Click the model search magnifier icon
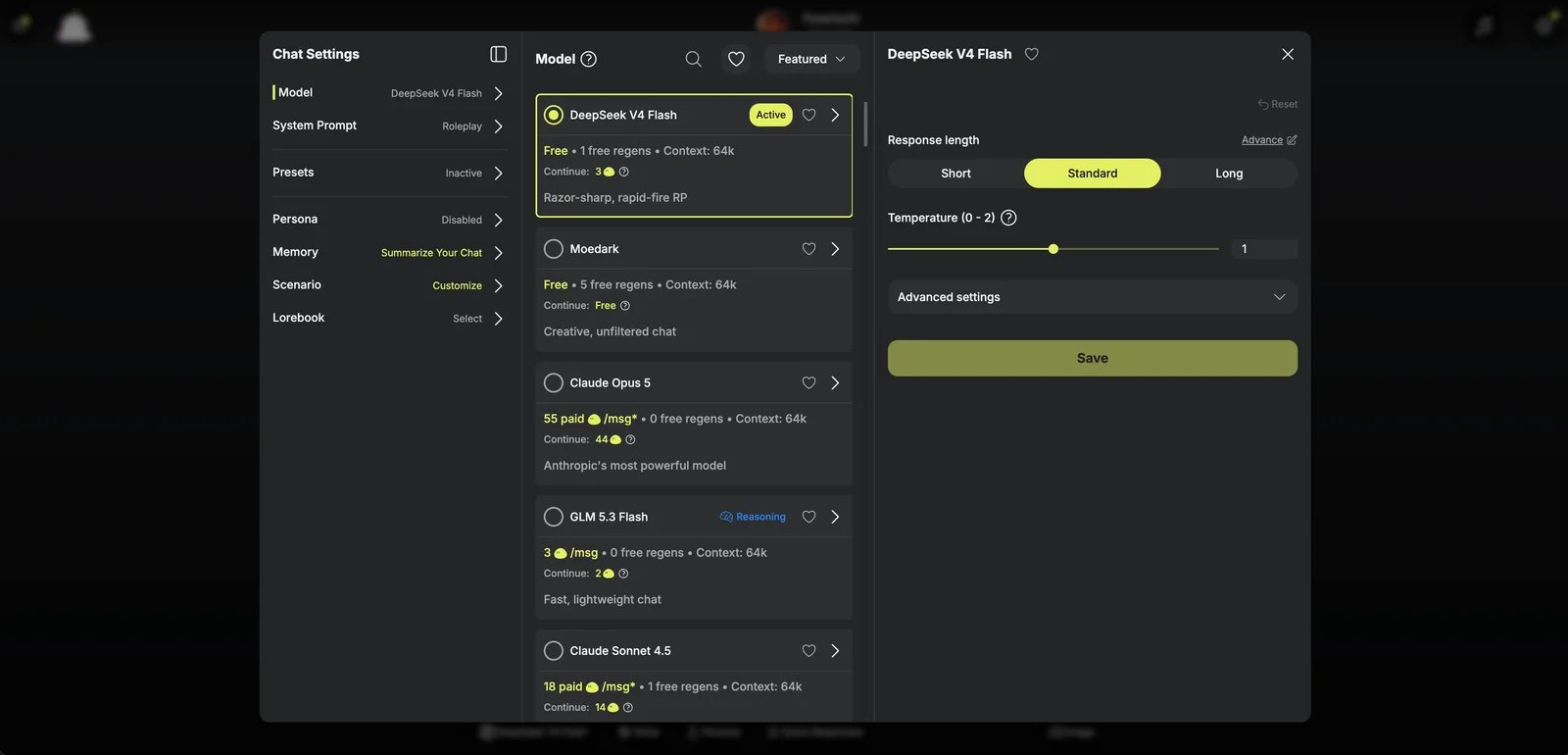 [x=693, y=59]
